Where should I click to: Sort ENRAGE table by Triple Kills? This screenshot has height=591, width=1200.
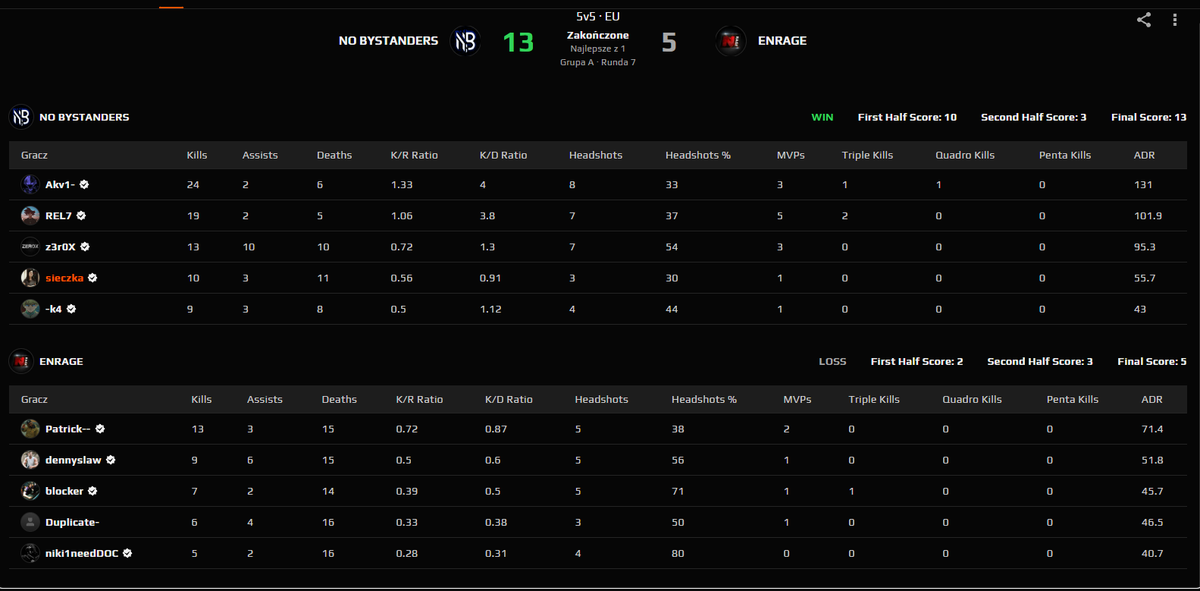coord(874,399)
